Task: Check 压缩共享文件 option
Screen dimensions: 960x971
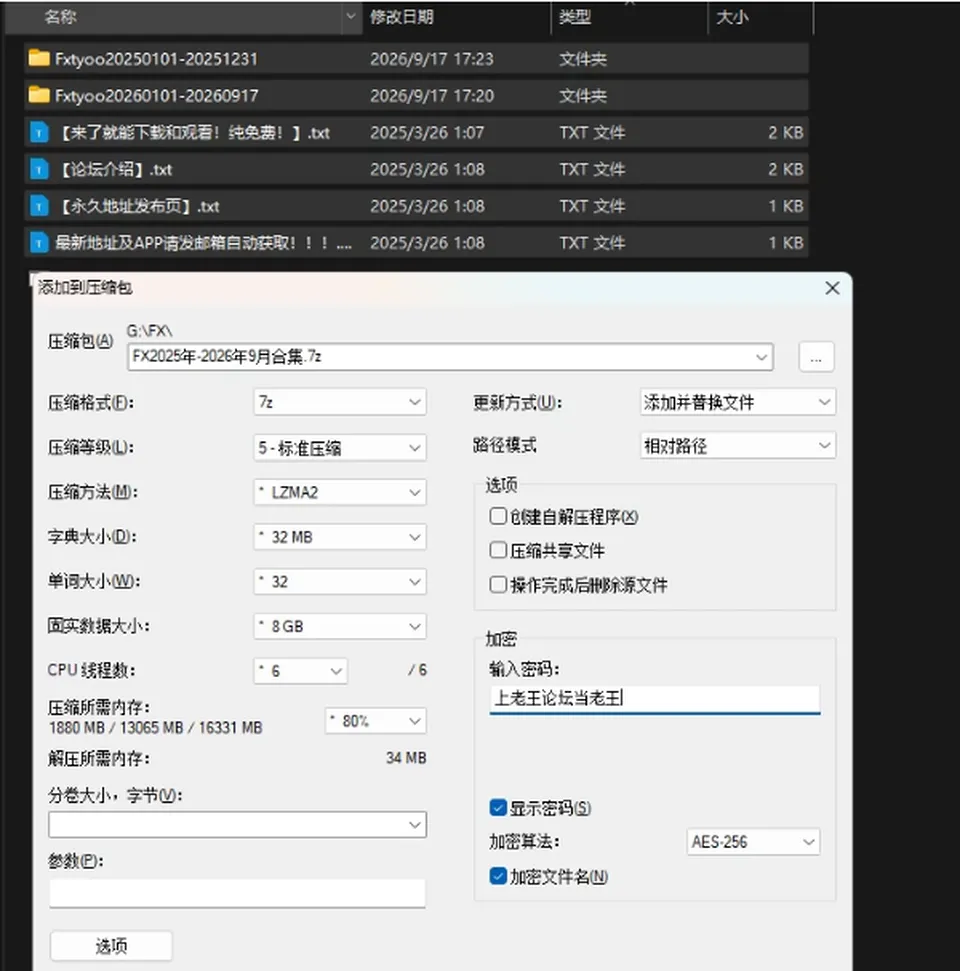Action: (x=498, y=550)
